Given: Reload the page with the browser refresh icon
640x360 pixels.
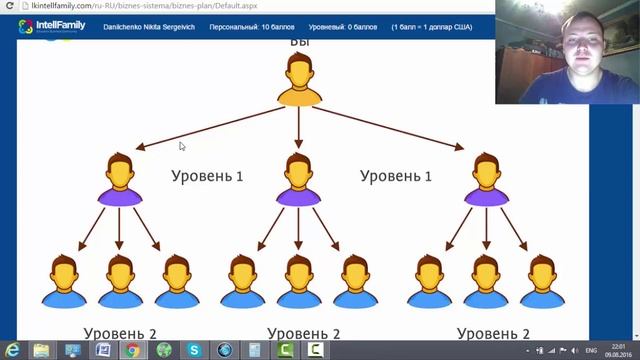Looking at the screenshot, I should click(x=9, y=6).
